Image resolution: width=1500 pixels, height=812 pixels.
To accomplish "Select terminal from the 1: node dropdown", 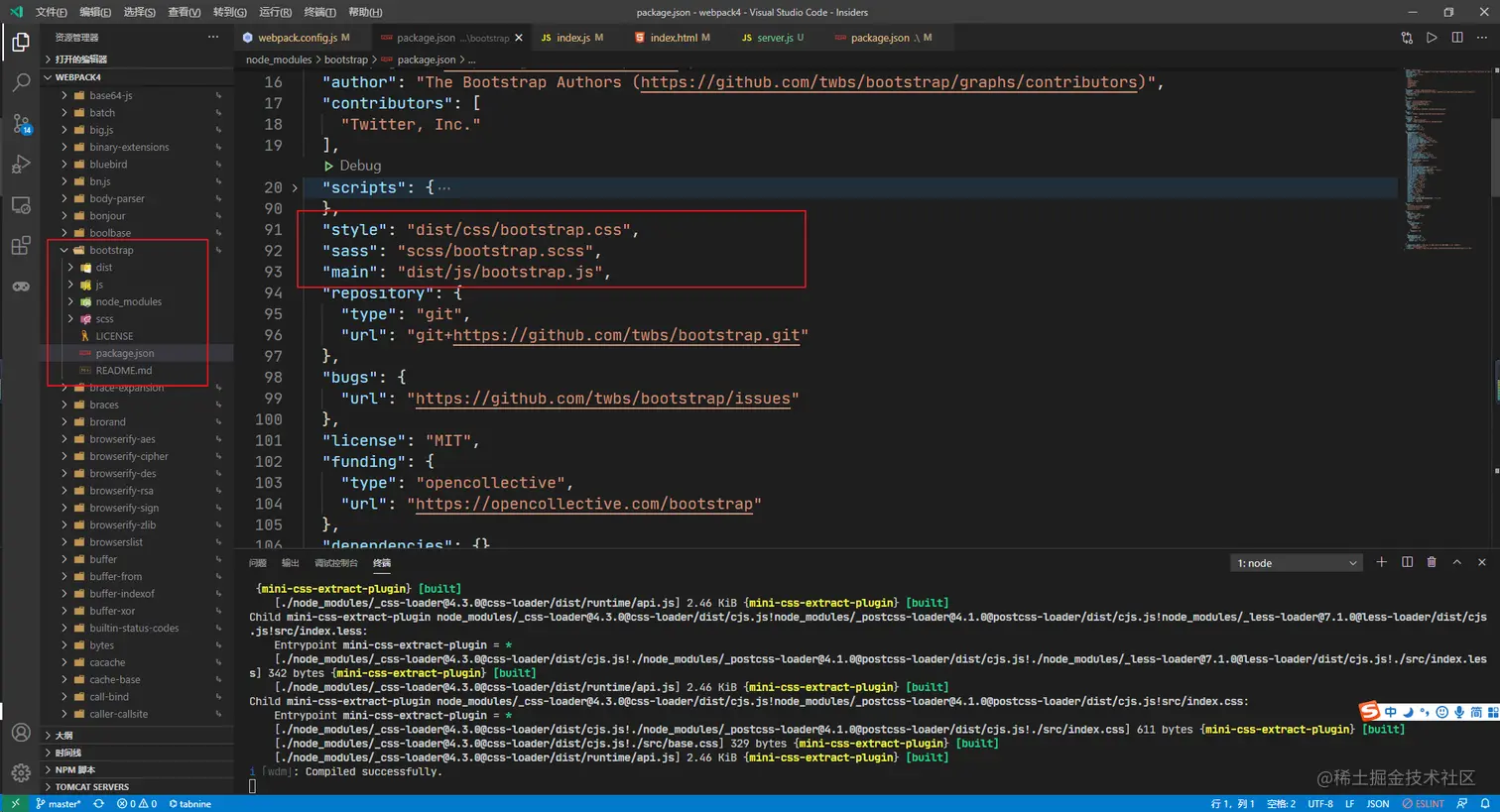I will pos(1297,563).
